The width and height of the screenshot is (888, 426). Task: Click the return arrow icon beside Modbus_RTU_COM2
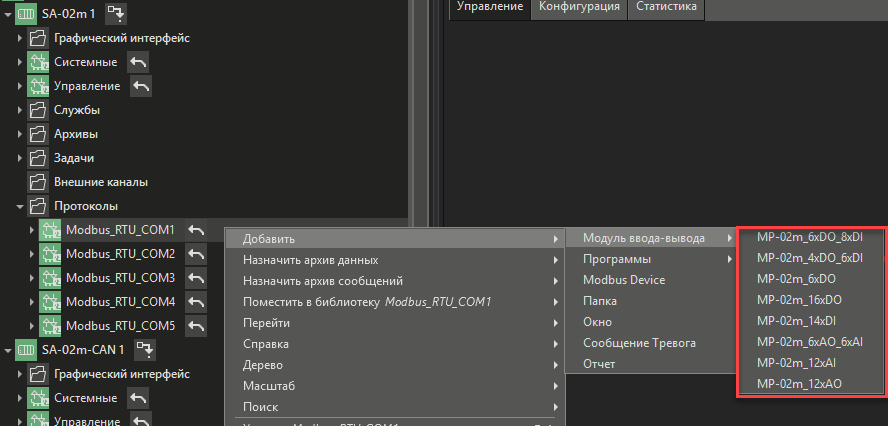197,254
